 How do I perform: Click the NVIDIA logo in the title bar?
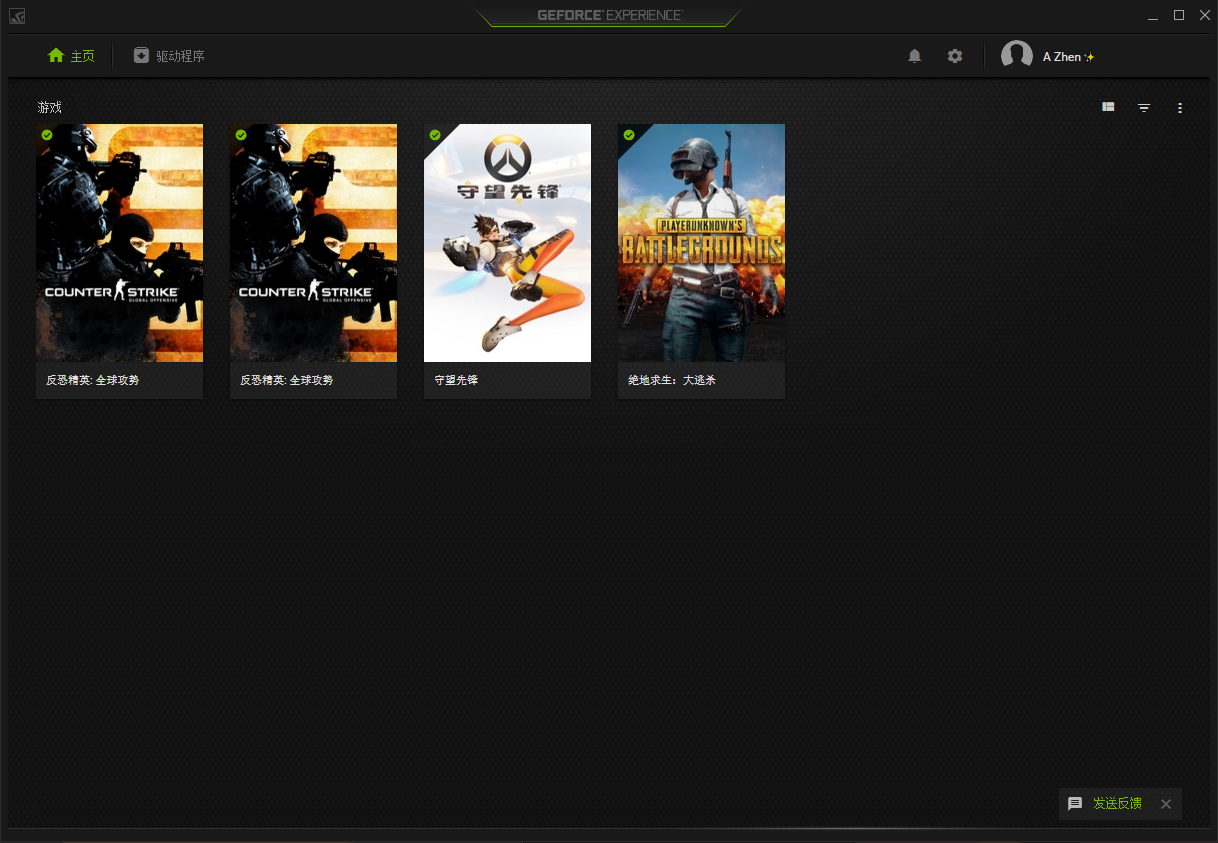[18, 15]
